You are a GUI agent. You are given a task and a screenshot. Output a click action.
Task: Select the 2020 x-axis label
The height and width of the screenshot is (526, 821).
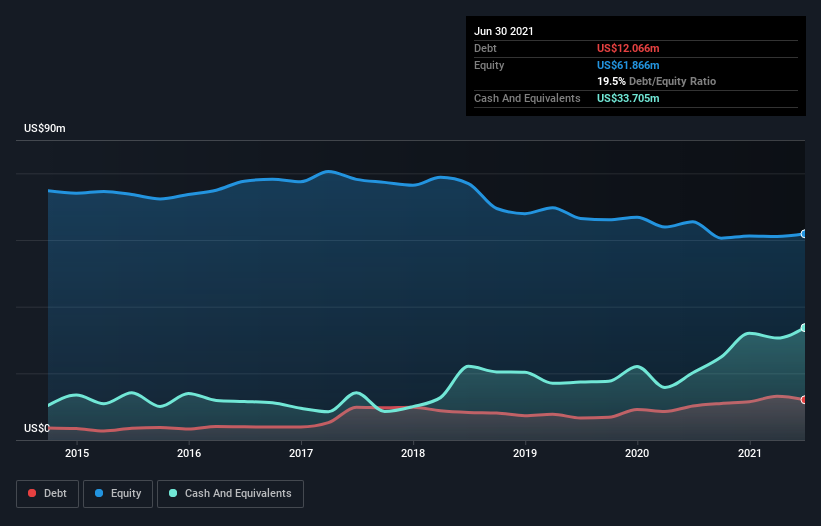637,453
